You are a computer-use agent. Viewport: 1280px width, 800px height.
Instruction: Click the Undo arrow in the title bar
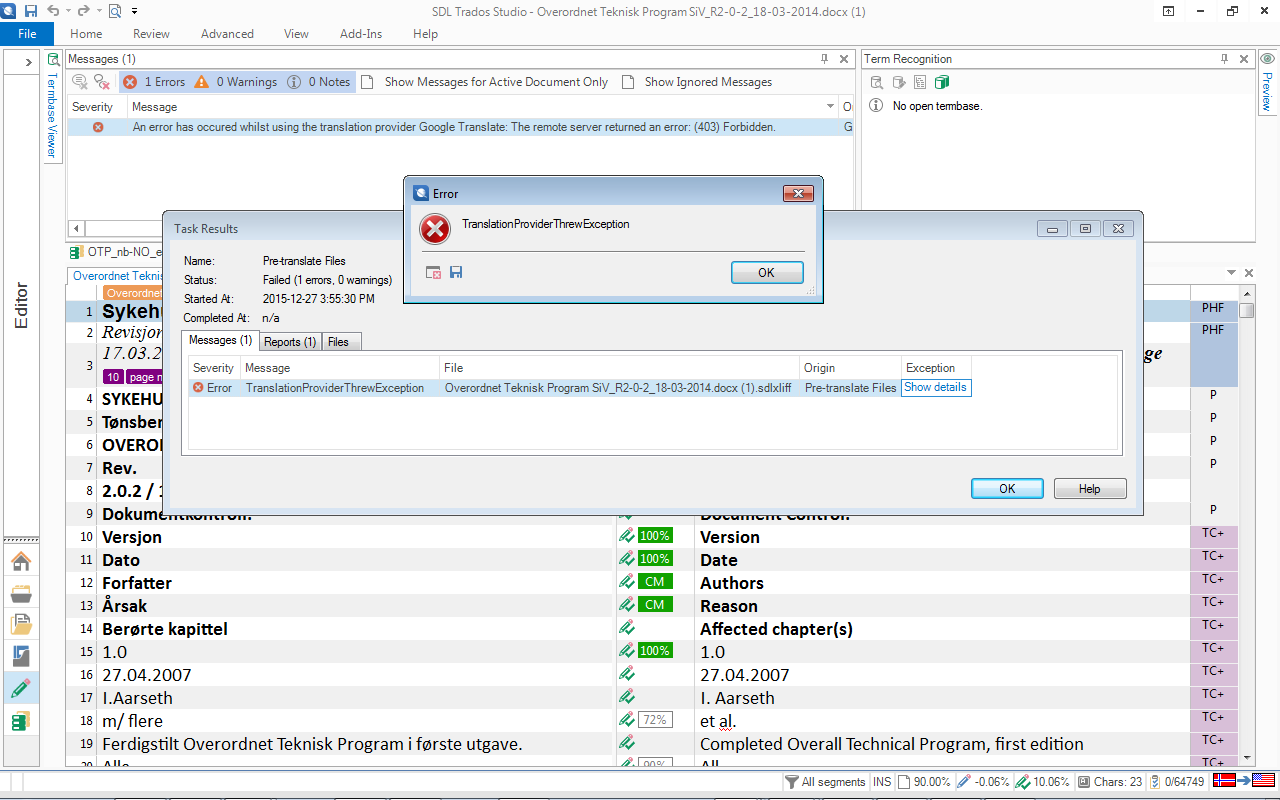[x=54, y=11]
